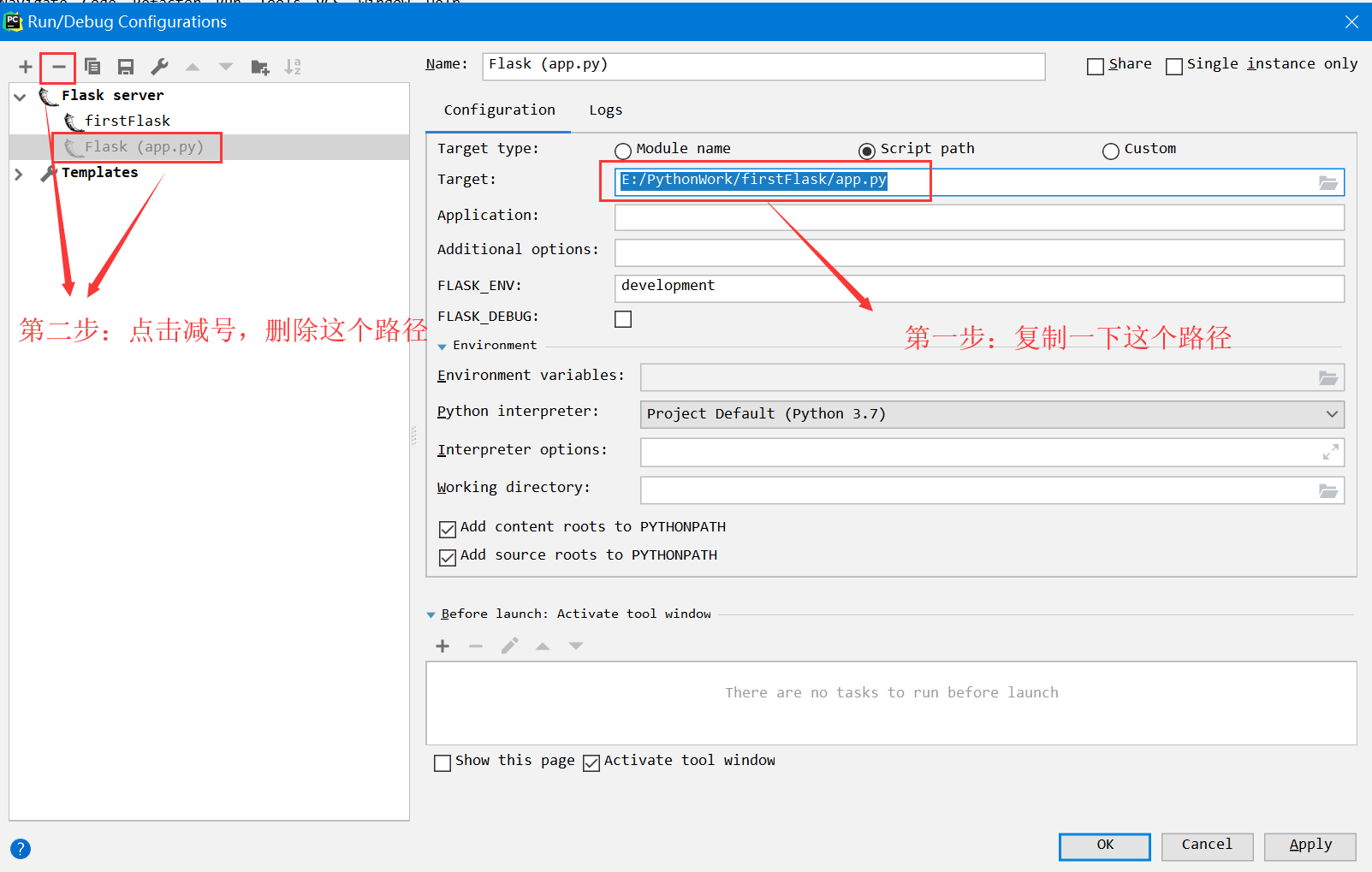
Task: Move the Before launch task up
Action: (543, 646)
